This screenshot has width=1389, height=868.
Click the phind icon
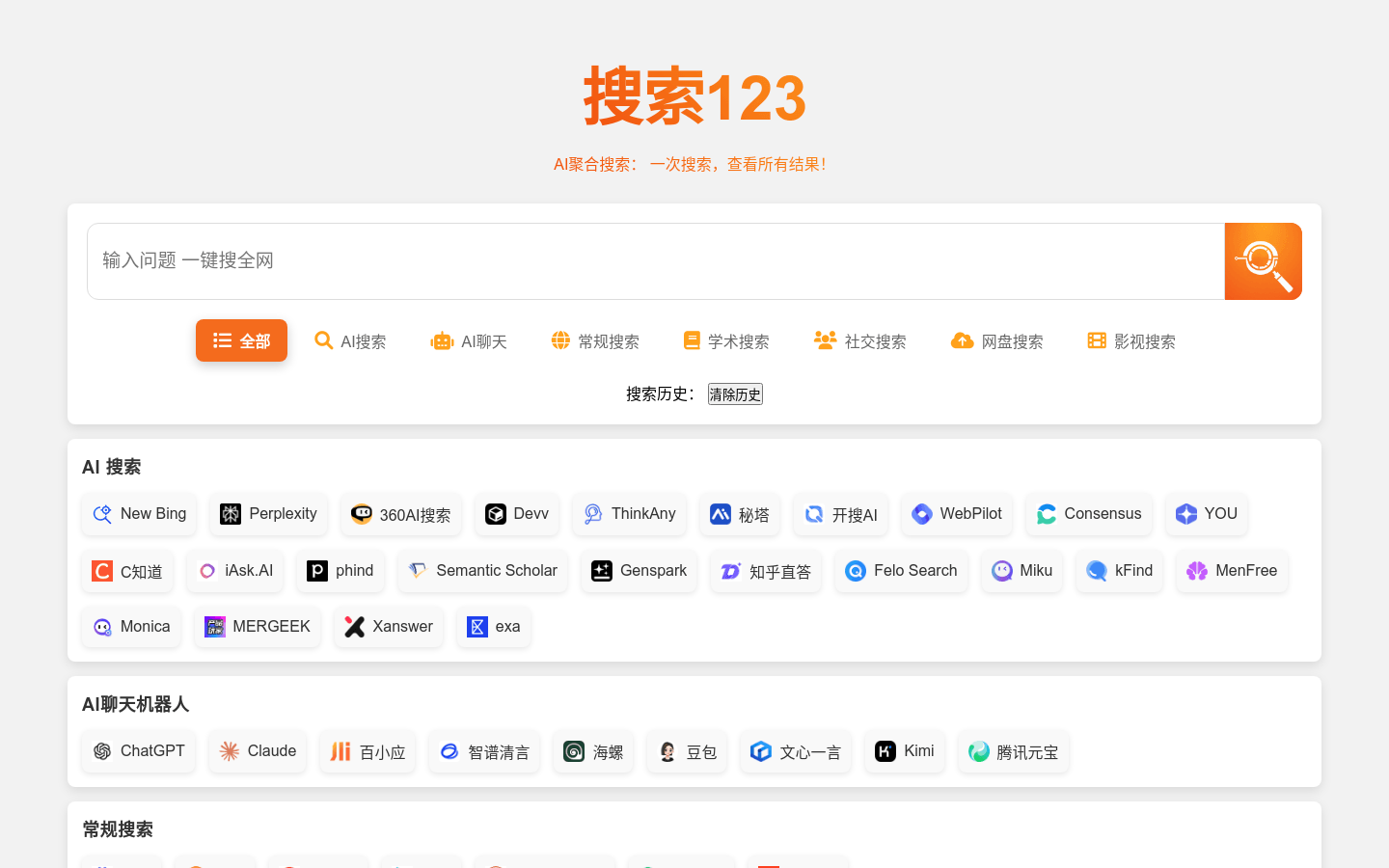tap(317, 571)
